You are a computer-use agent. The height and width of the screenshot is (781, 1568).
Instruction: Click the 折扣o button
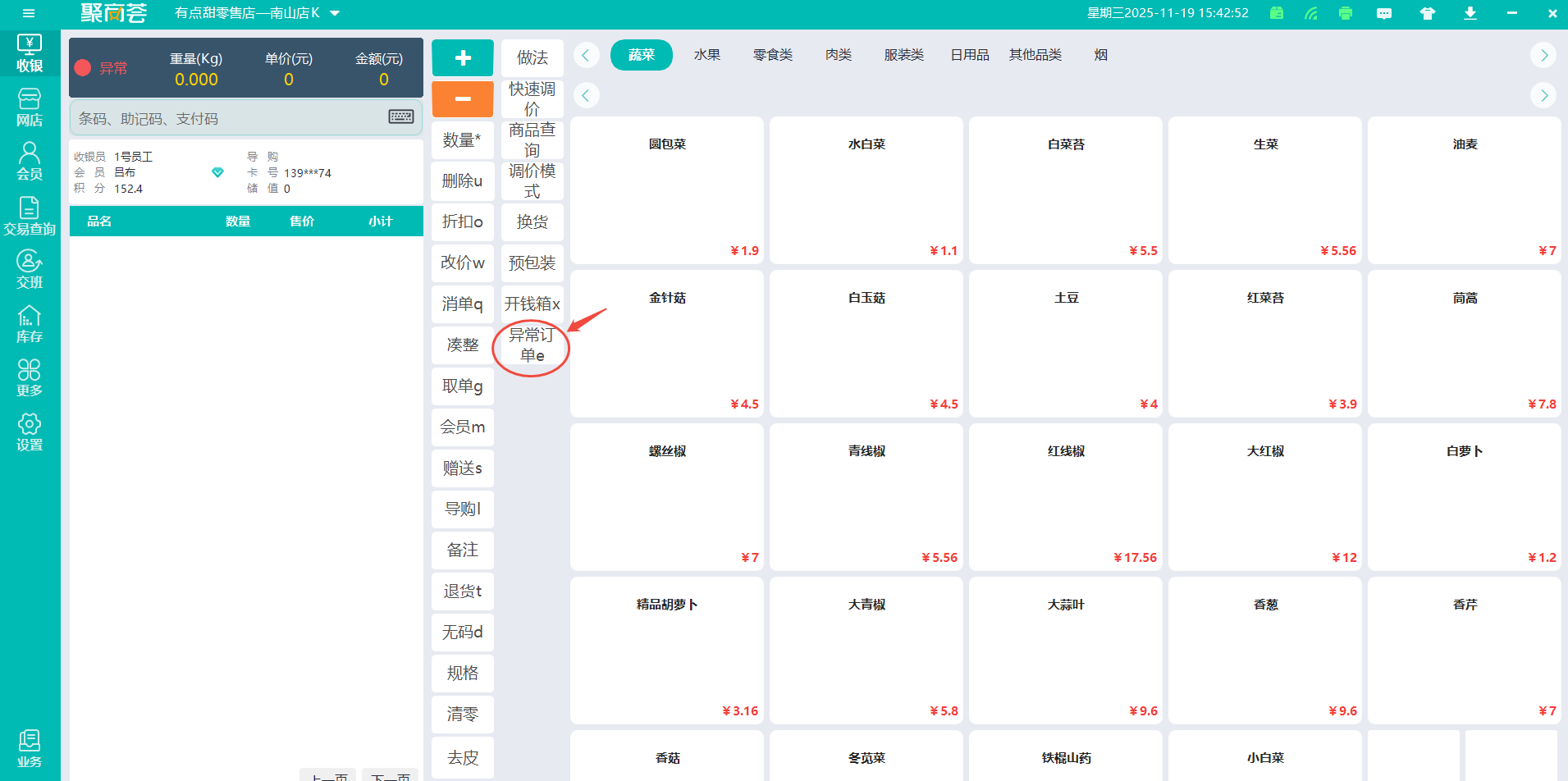click(463, 222)
